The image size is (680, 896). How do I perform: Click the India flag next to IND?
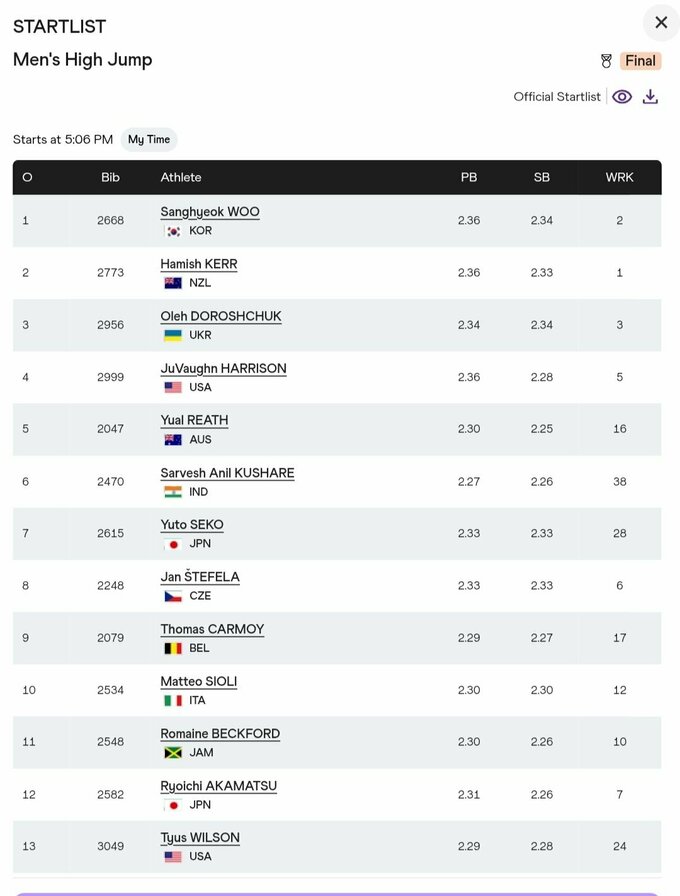point(173,492)
